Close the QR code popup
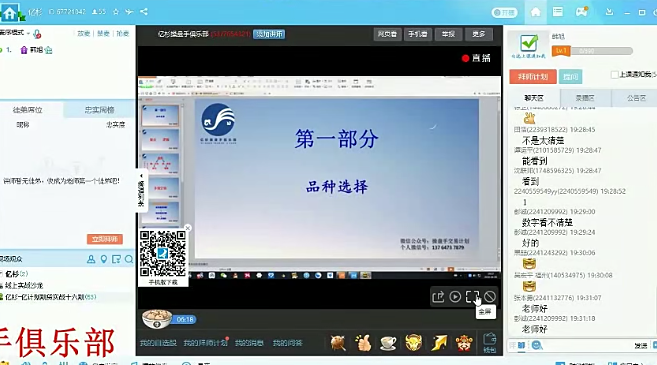Screen dimensions: 657x365 click(x=188, y=228)
